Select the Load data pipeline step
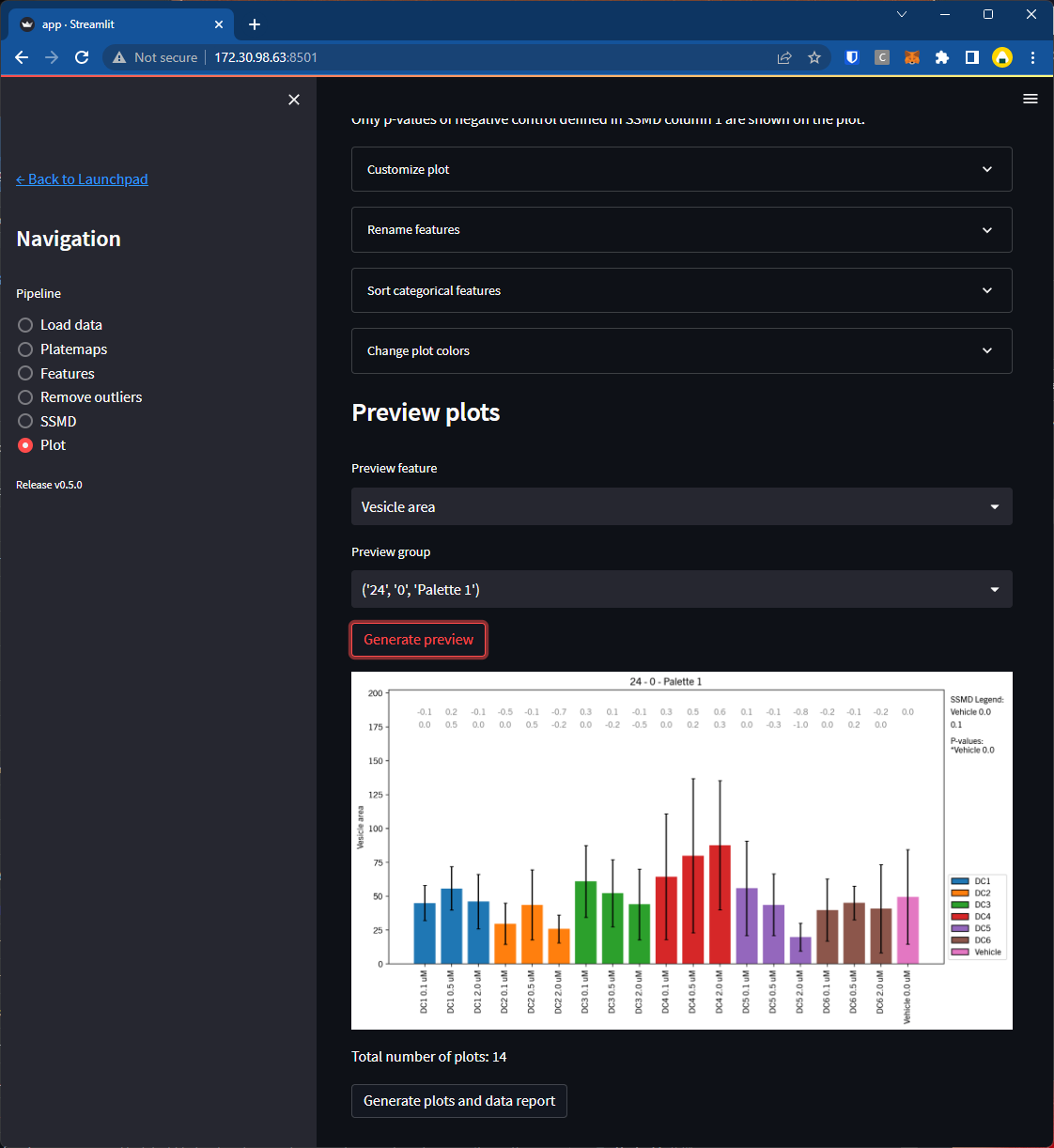Screen dimensions: 1054x1148 60,325
